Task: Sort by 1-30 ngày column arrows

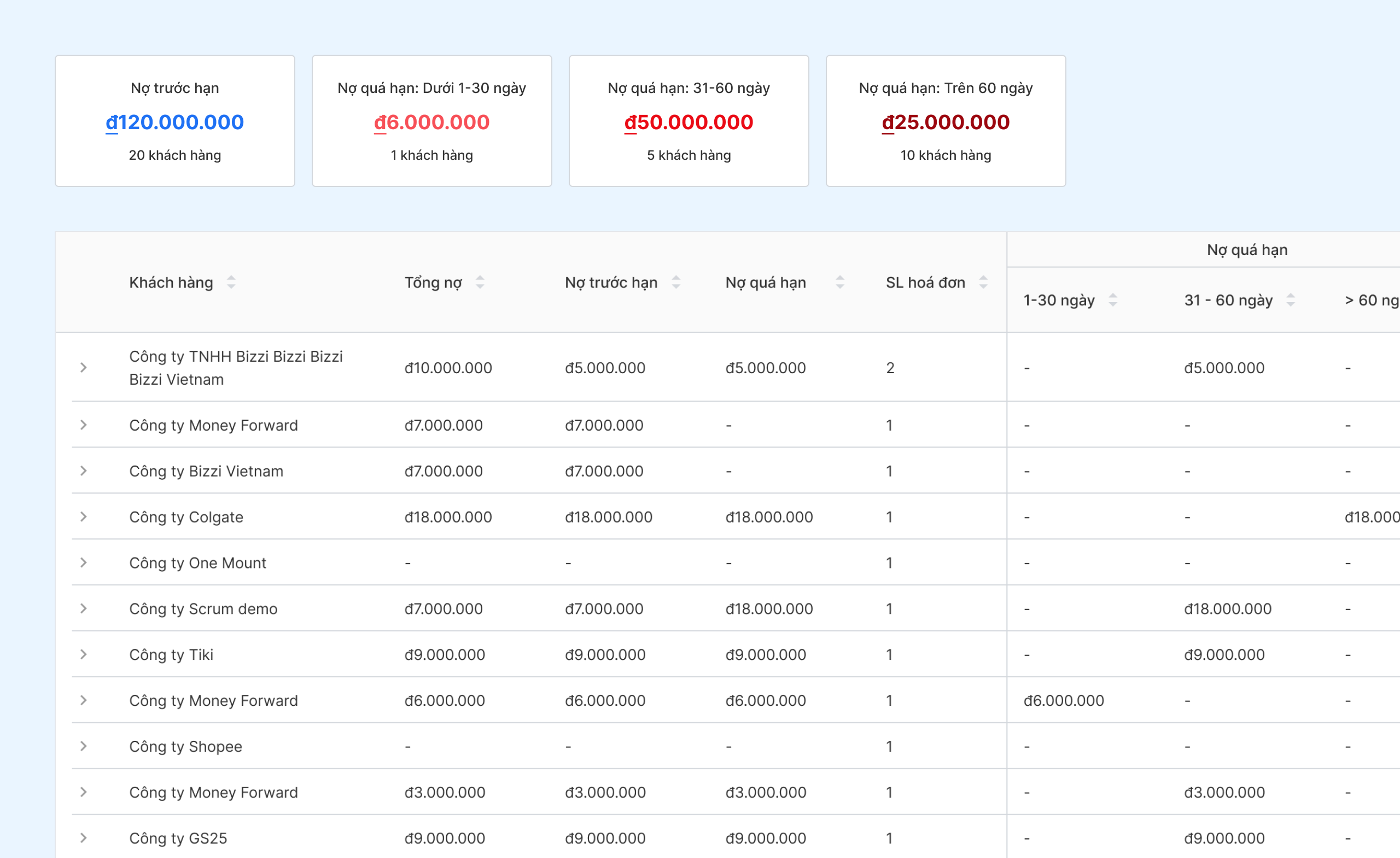Action: click(1113, 300)
